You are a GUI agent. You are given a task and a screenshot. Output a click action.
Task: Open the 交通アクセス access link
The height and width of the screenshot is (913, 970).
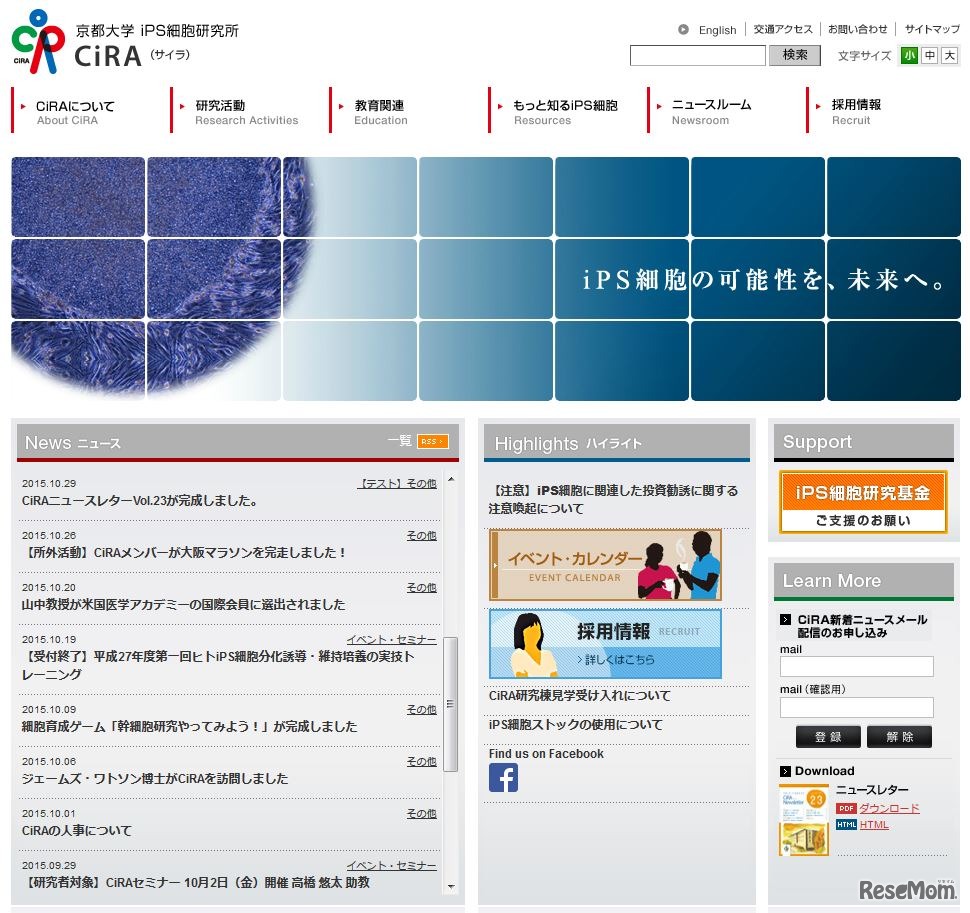[783, 29]
